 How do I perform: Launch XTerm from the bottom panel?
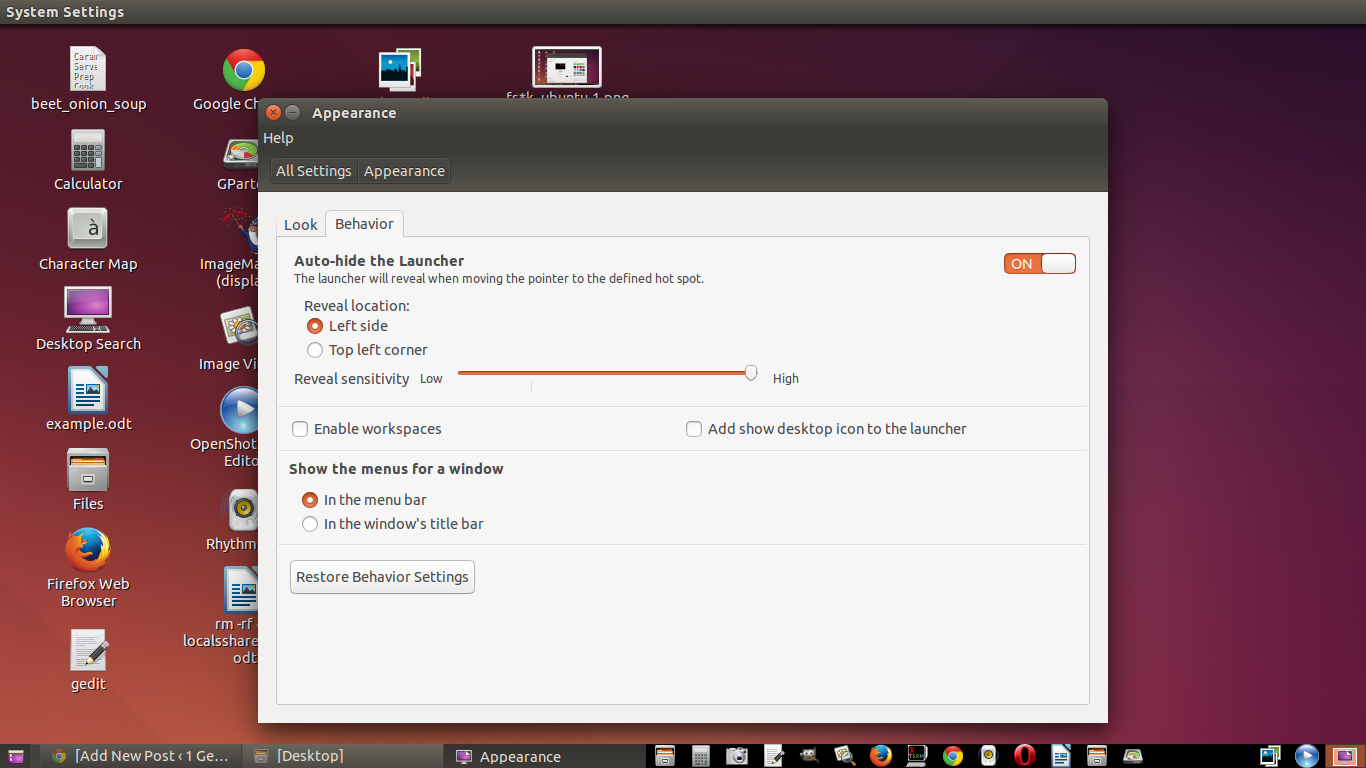point(917,756)
